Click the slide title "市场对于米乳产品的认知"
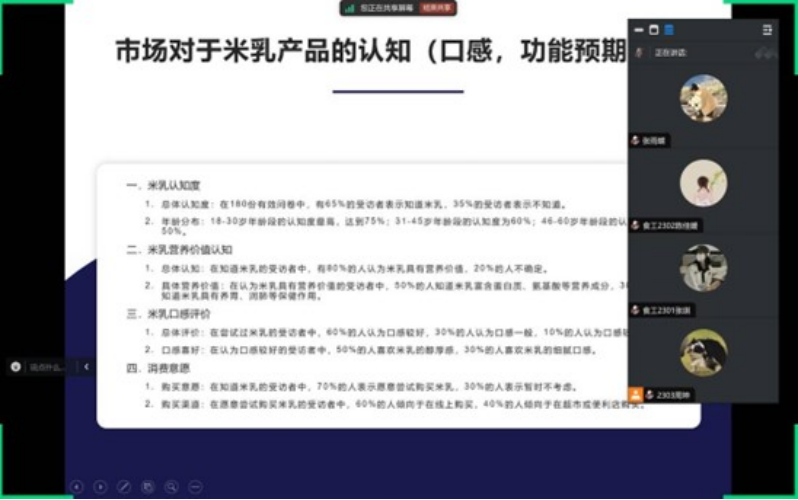The image size is (798, 500). pos(263,51)
